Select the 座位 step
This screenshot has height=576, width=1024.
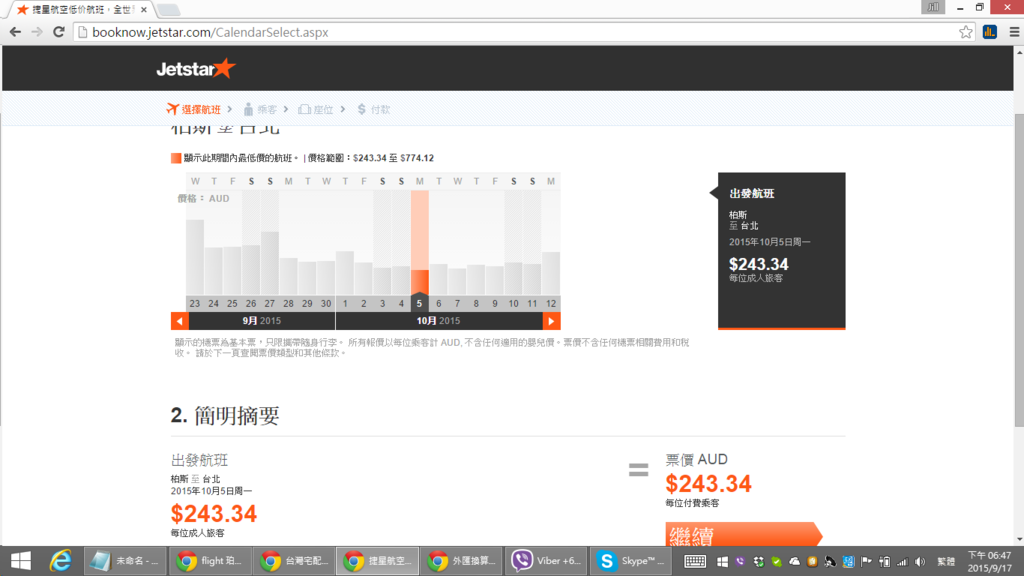315,110
